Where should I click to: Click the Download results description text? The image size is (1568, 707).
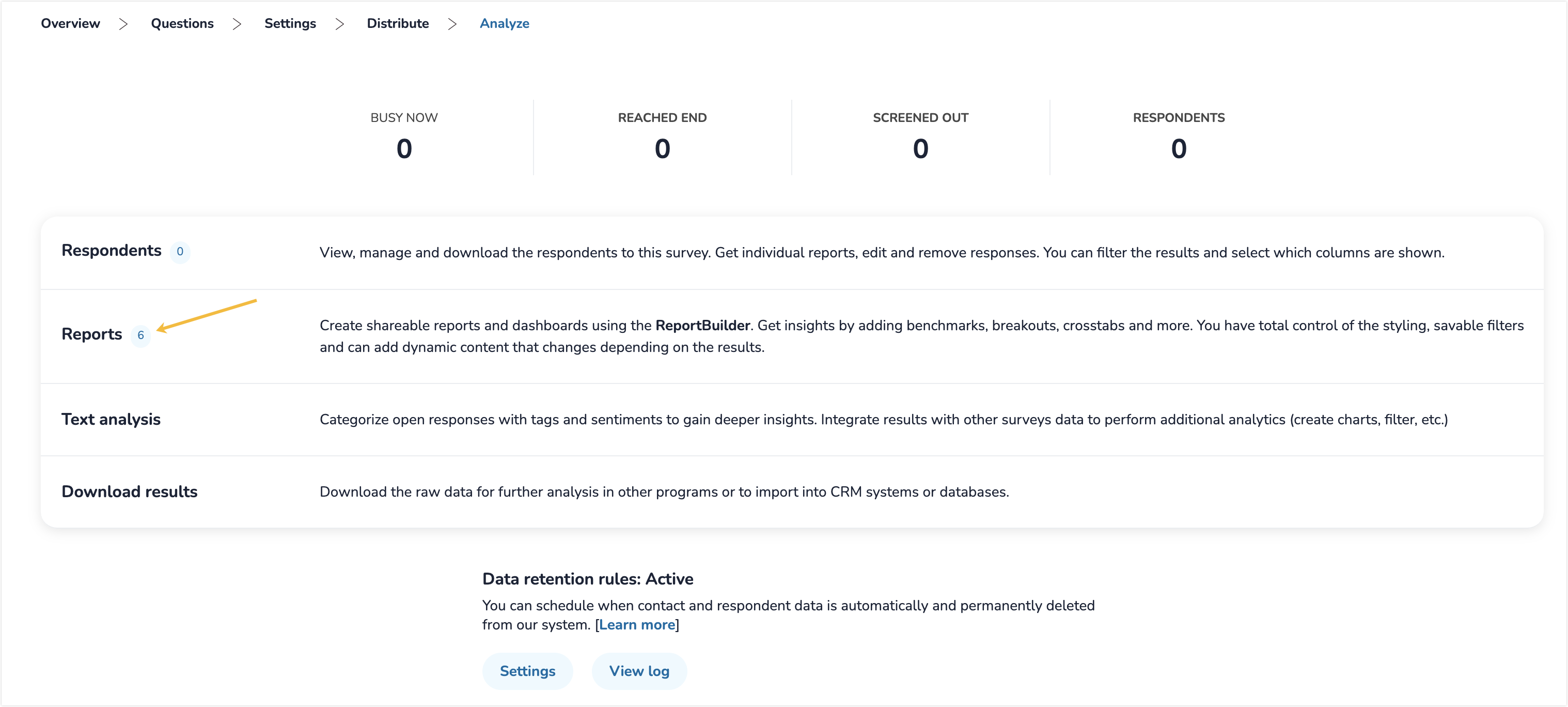pos(664,492)
